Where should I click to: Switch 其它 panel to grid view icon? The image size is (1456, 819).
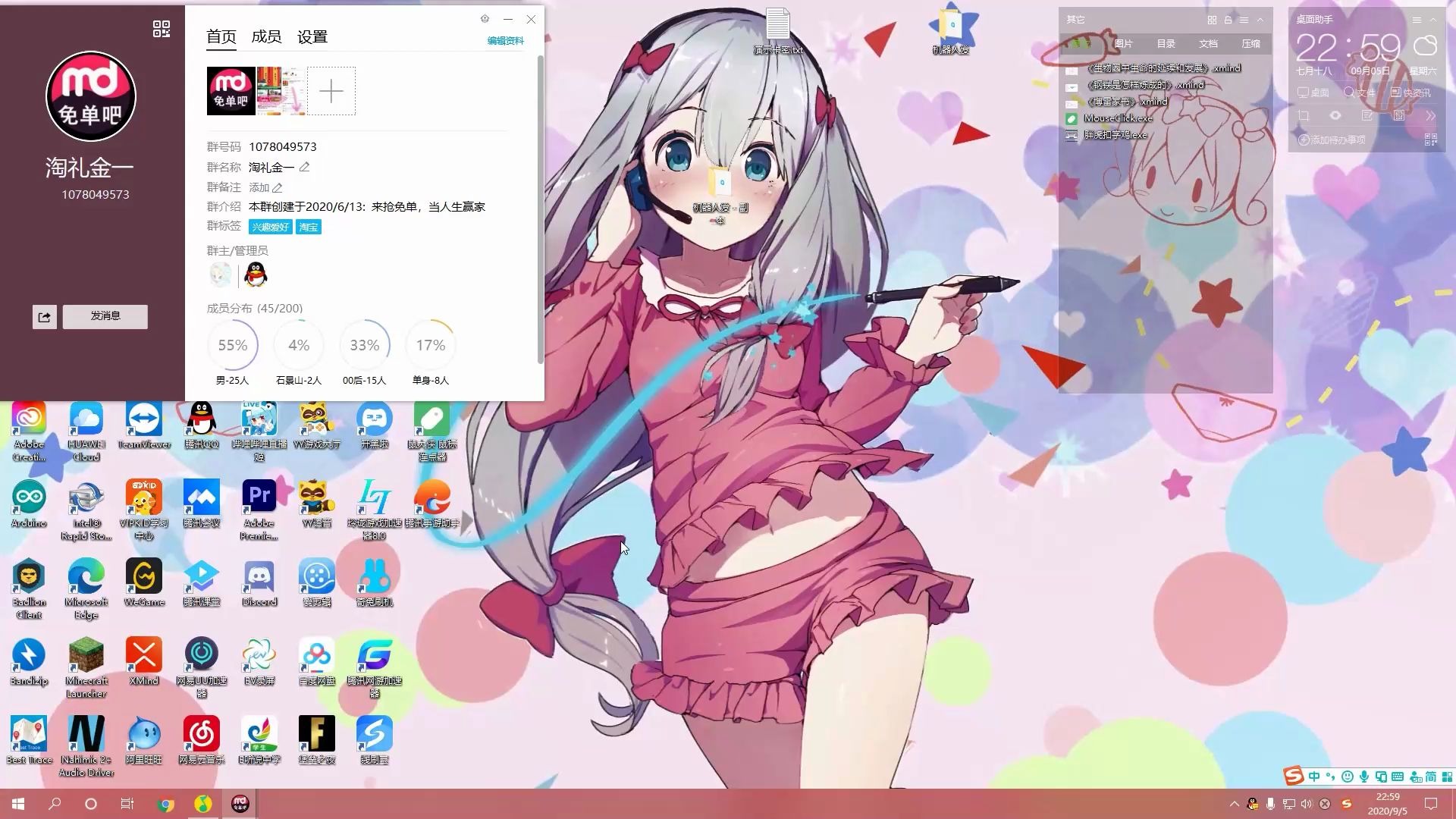click(x=1212, y=20)
